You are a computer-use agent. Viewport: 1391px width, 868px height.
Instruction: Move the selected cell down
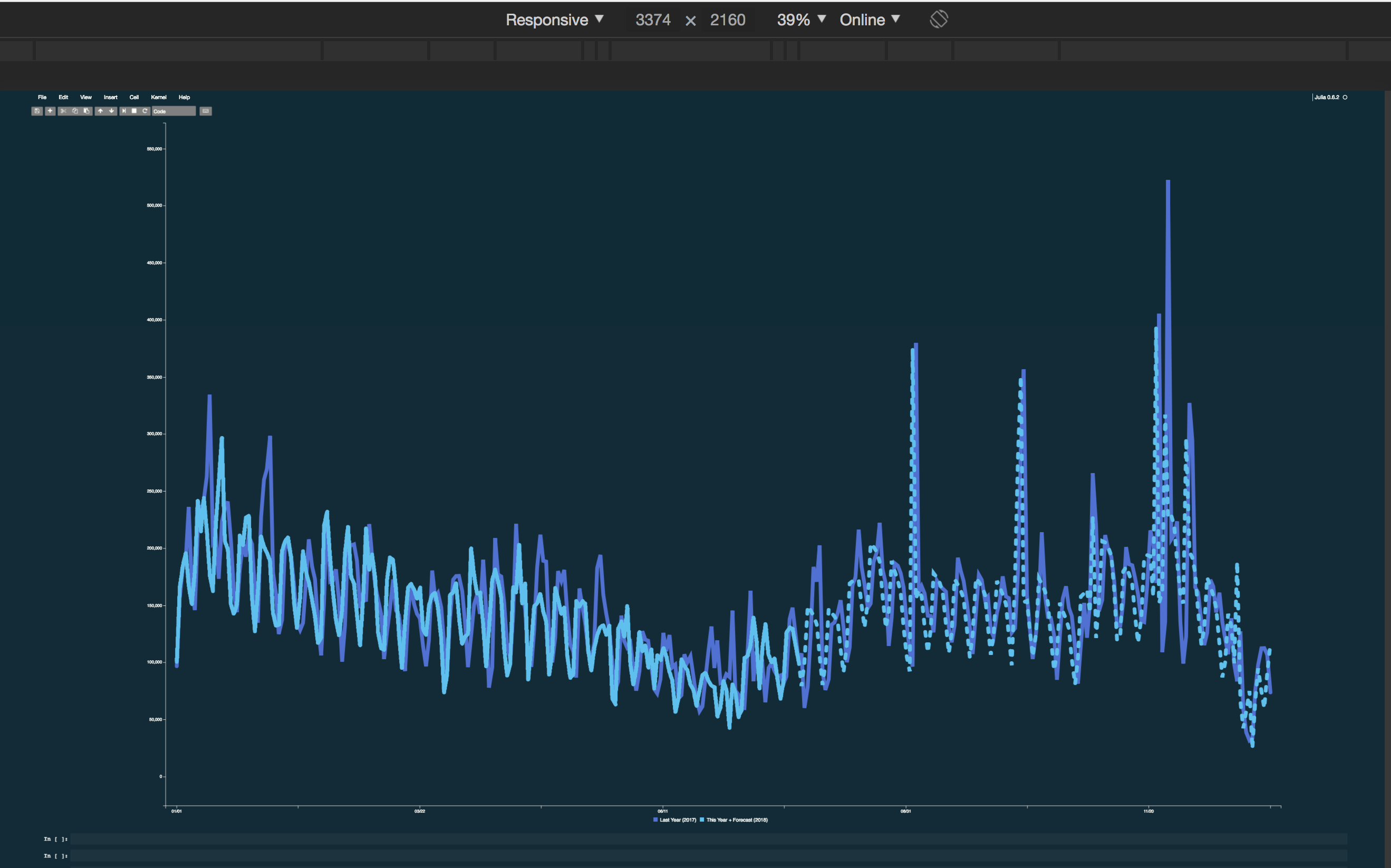click(111, 111)
